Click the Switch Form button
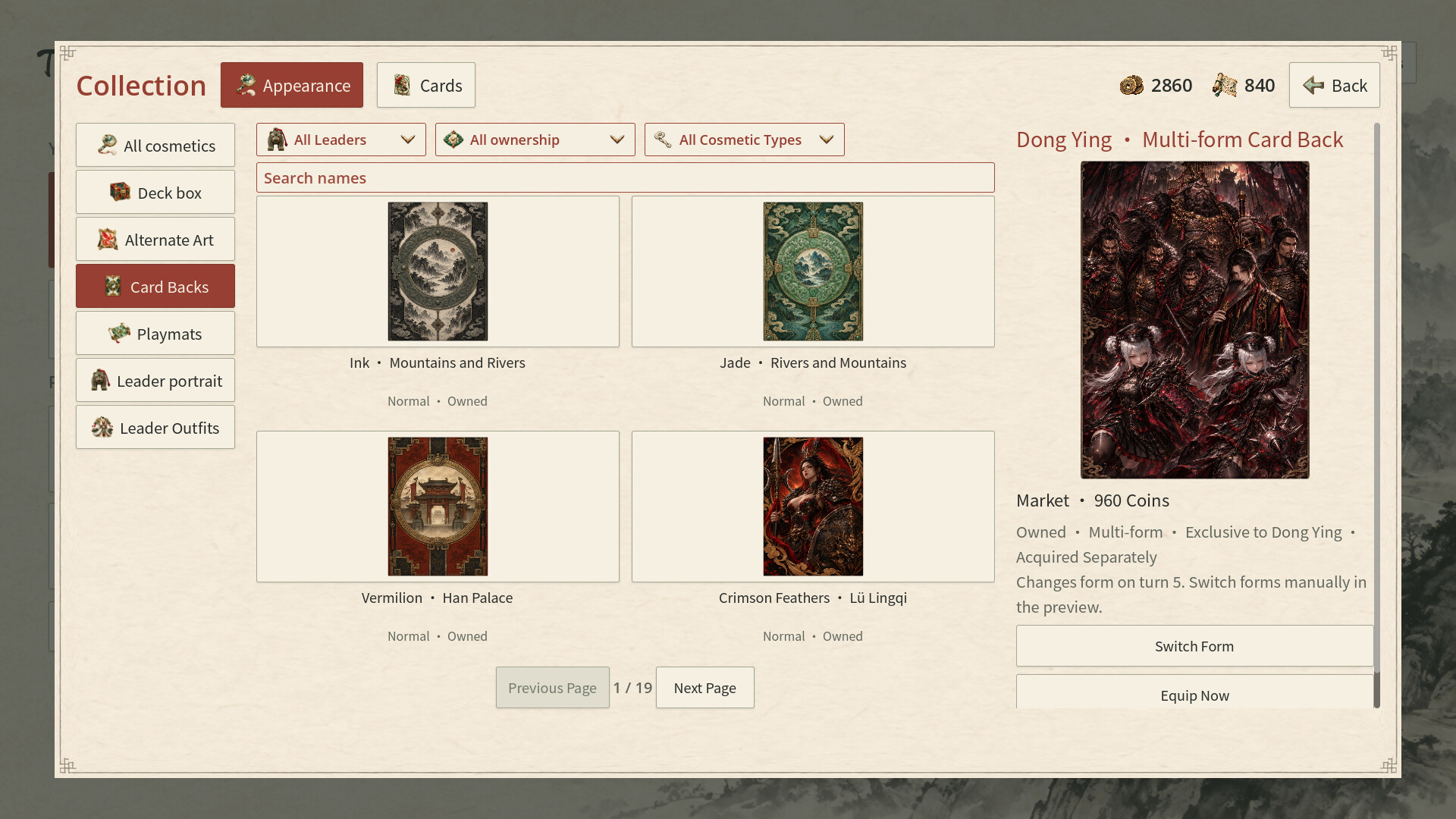The width and height of the screenshot is (1456, 819). [1194, 646]
